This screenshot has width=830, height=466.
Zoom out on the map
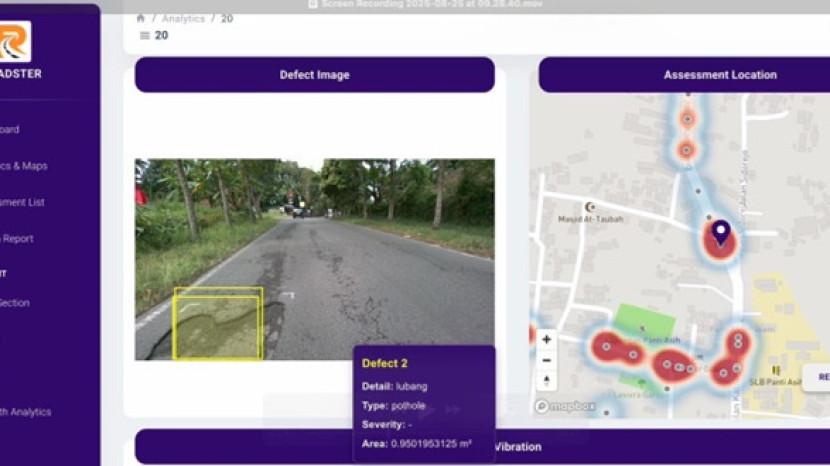pos(546,360)
